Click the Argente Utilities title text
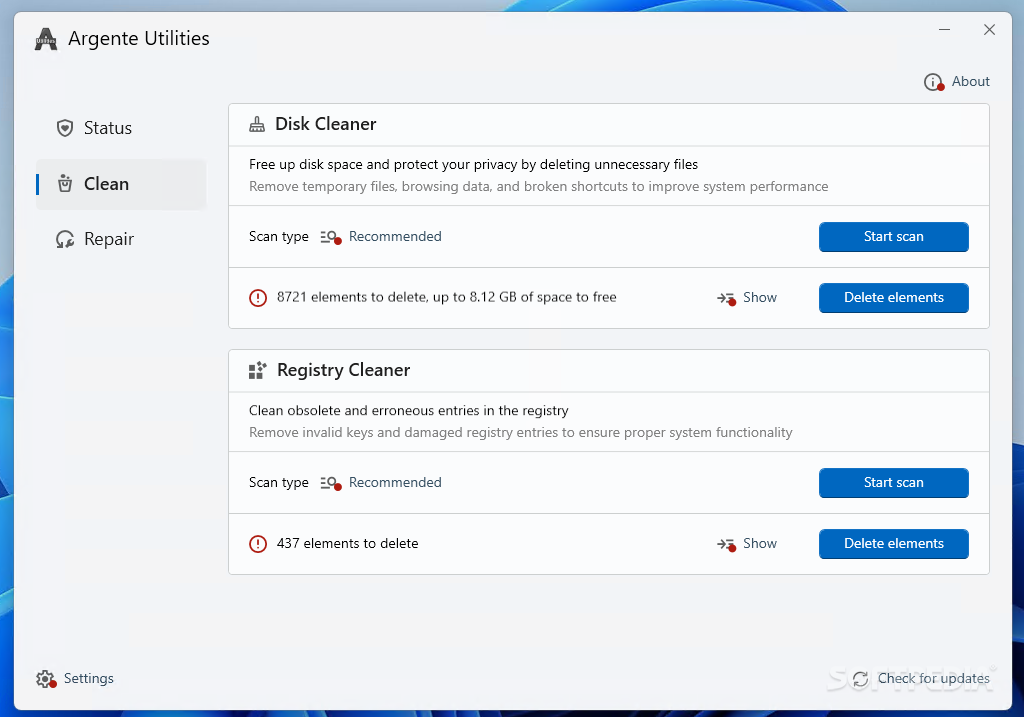The width and height of the screenshot is (1024, 717). pos(138,39)
